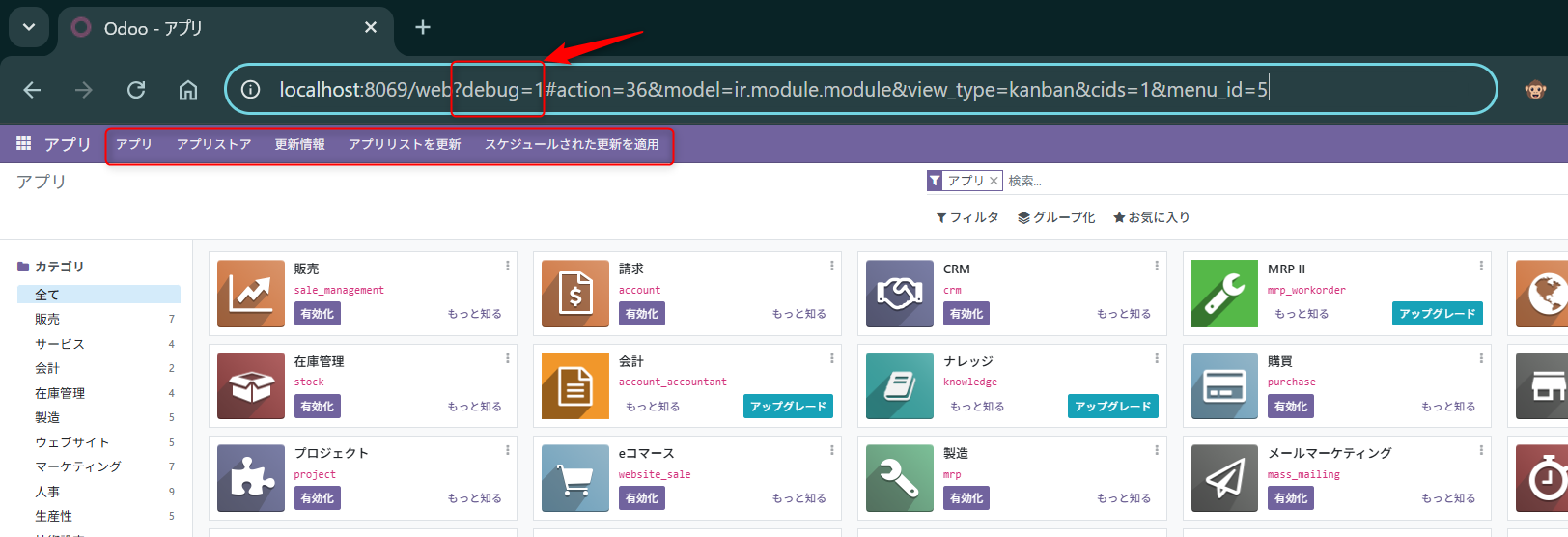Learn more about the プロジェクト module
The height and width of the screenshot is (537, 1568).
[x=474, y=498]
